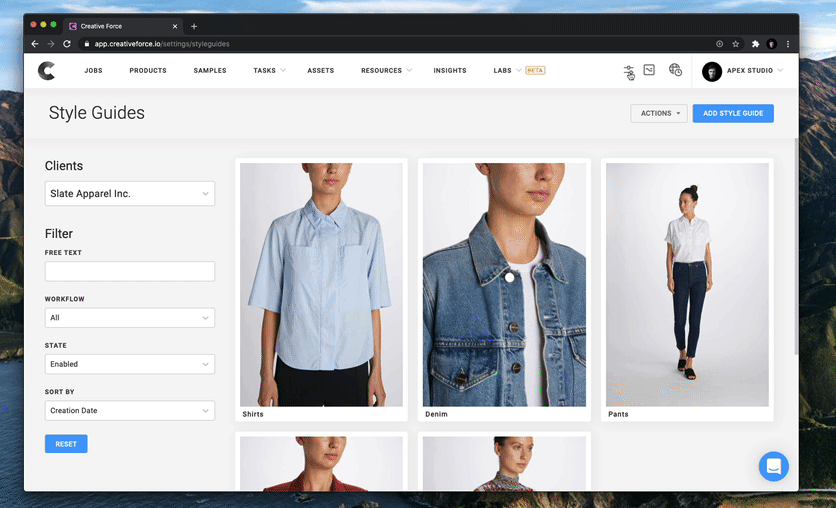Click the Apex Studio profile avatar
The width and height of the screenshot is (836, 508).
tap(712, 71)
